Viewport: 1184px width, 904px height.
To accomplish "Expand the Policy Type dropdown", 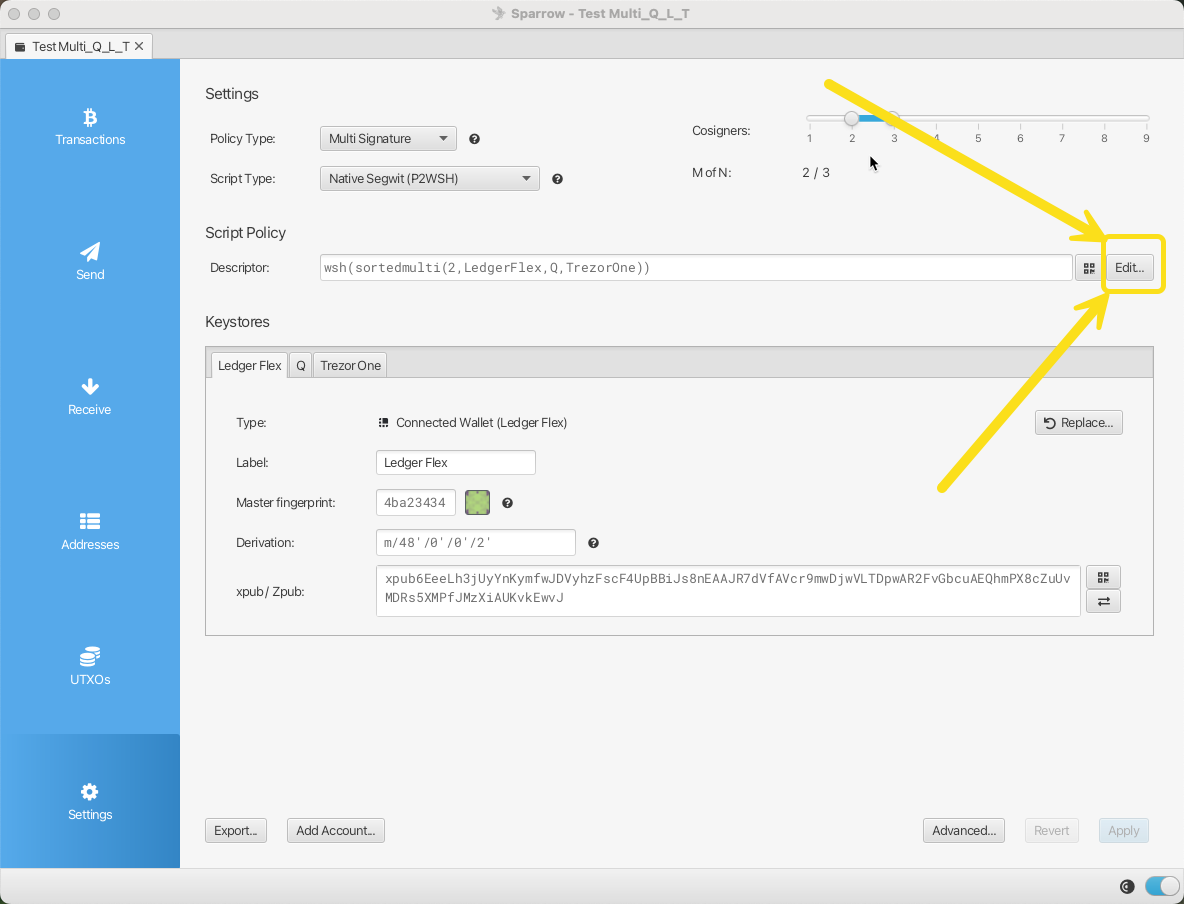I will tap(388, 139).
